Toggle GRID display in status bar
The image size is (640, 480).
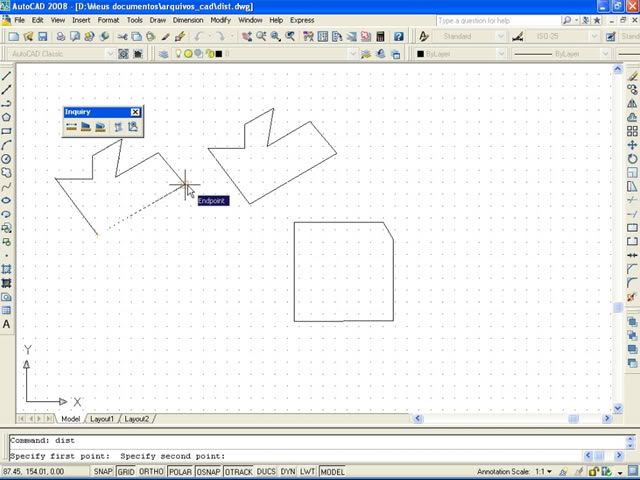pyautogui.click(x=126, y=471)
